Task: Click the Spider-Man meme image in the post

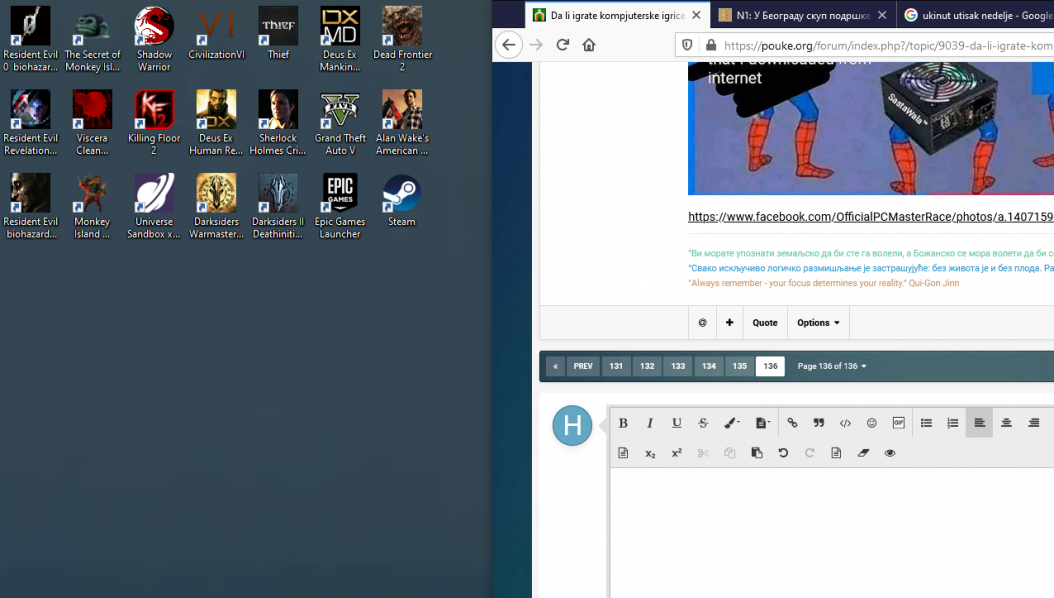Action: point(870,128)
